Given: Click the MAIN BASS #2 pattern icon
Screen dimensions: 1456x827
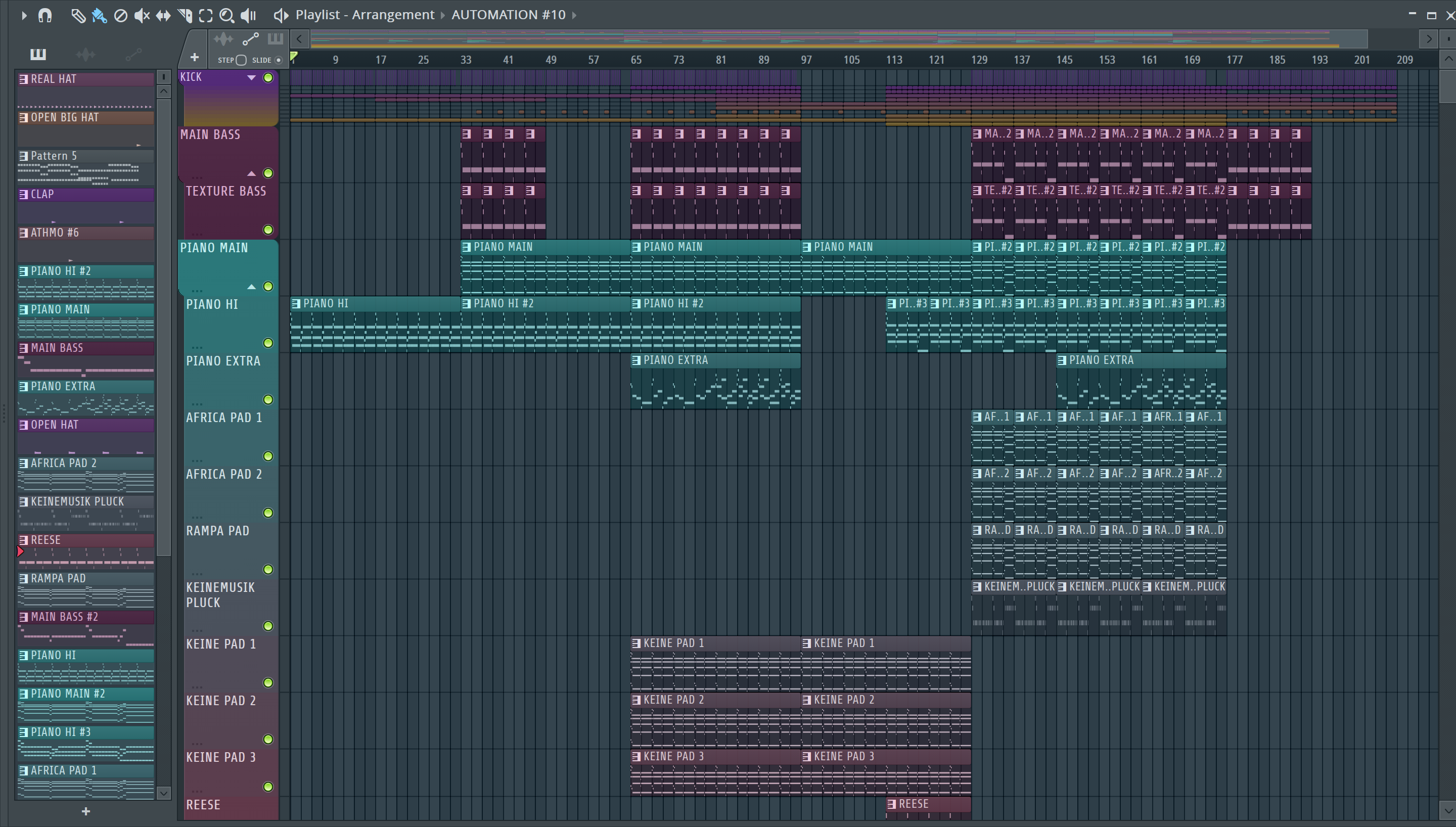Looking at the screenshot, I should click(23, 617).
